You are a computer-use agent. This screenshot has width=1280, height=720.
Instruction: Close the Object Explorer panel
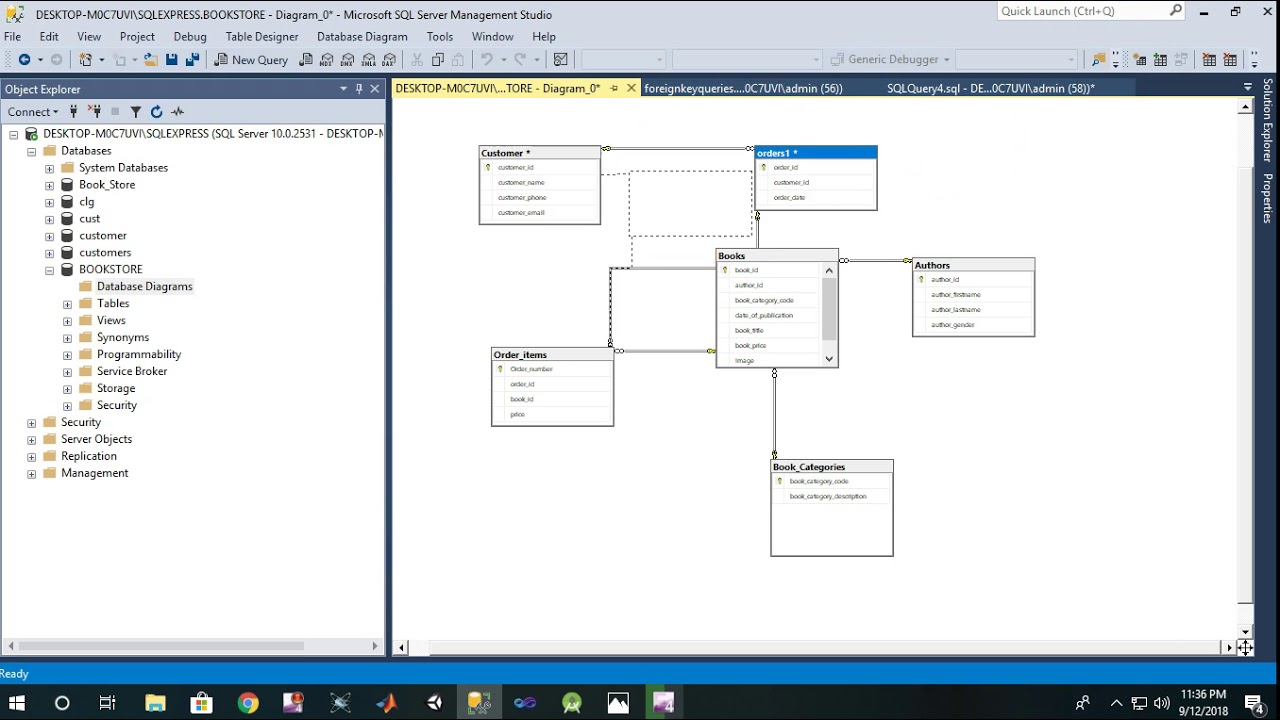(x=375, y=89)
